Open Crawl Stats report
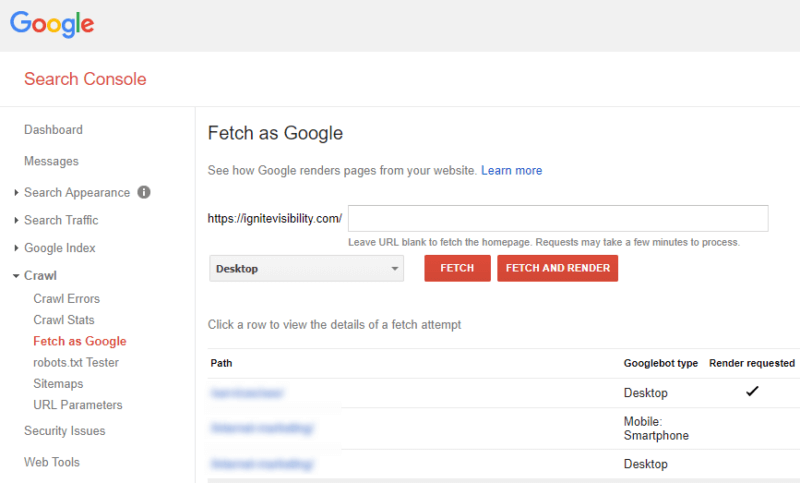 (x=64, y=320)
